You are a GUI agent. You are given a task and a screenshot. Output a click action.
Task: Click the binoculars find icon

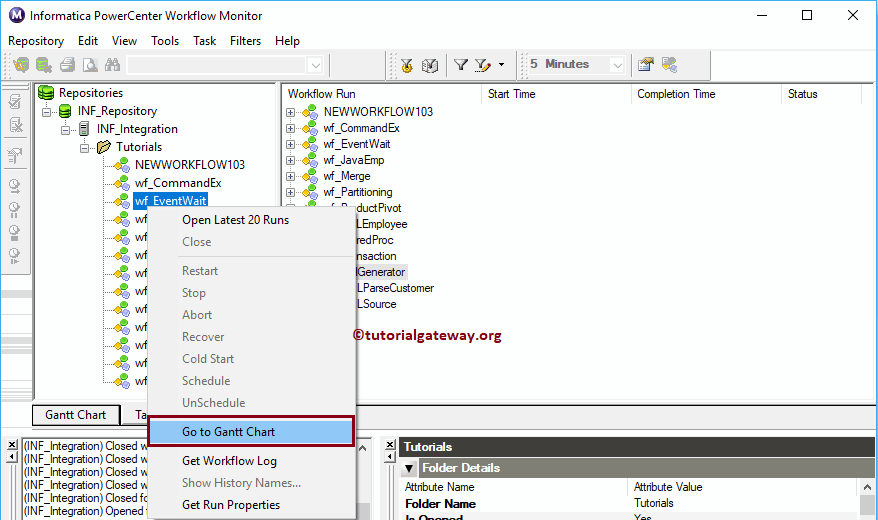coord(112,65)
